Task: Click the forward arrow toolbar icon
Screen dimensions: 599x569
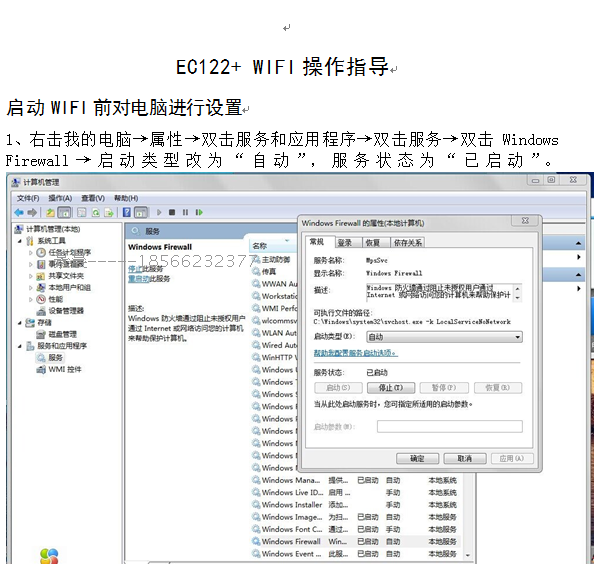Action: pyautogui.click(x=32, y=212)
